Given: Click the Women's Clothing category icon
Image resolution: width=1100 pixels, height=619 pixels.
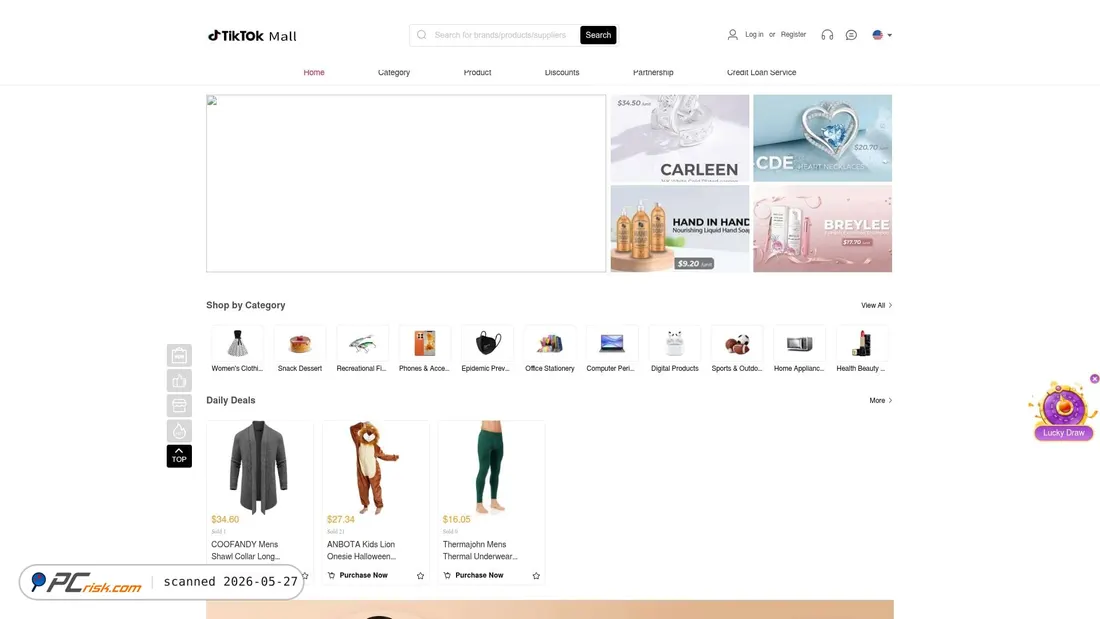Looking at the screenshot, I should pos(237,343).
